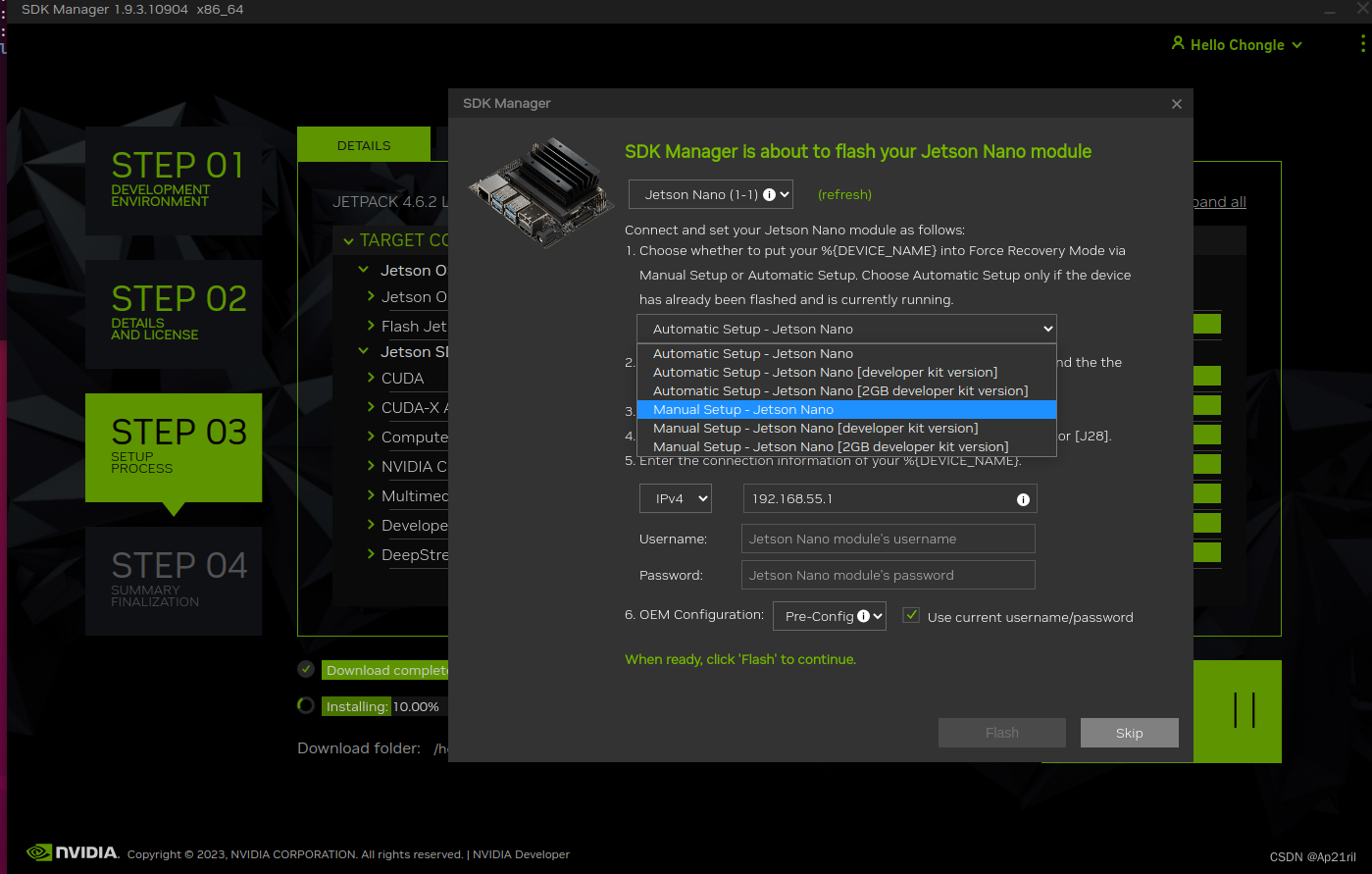Image resolution: width=1372 pixels, height=874 pixels.
Task: Click the When ready, click 'Flash' to continue text
Action: (740, 659)
